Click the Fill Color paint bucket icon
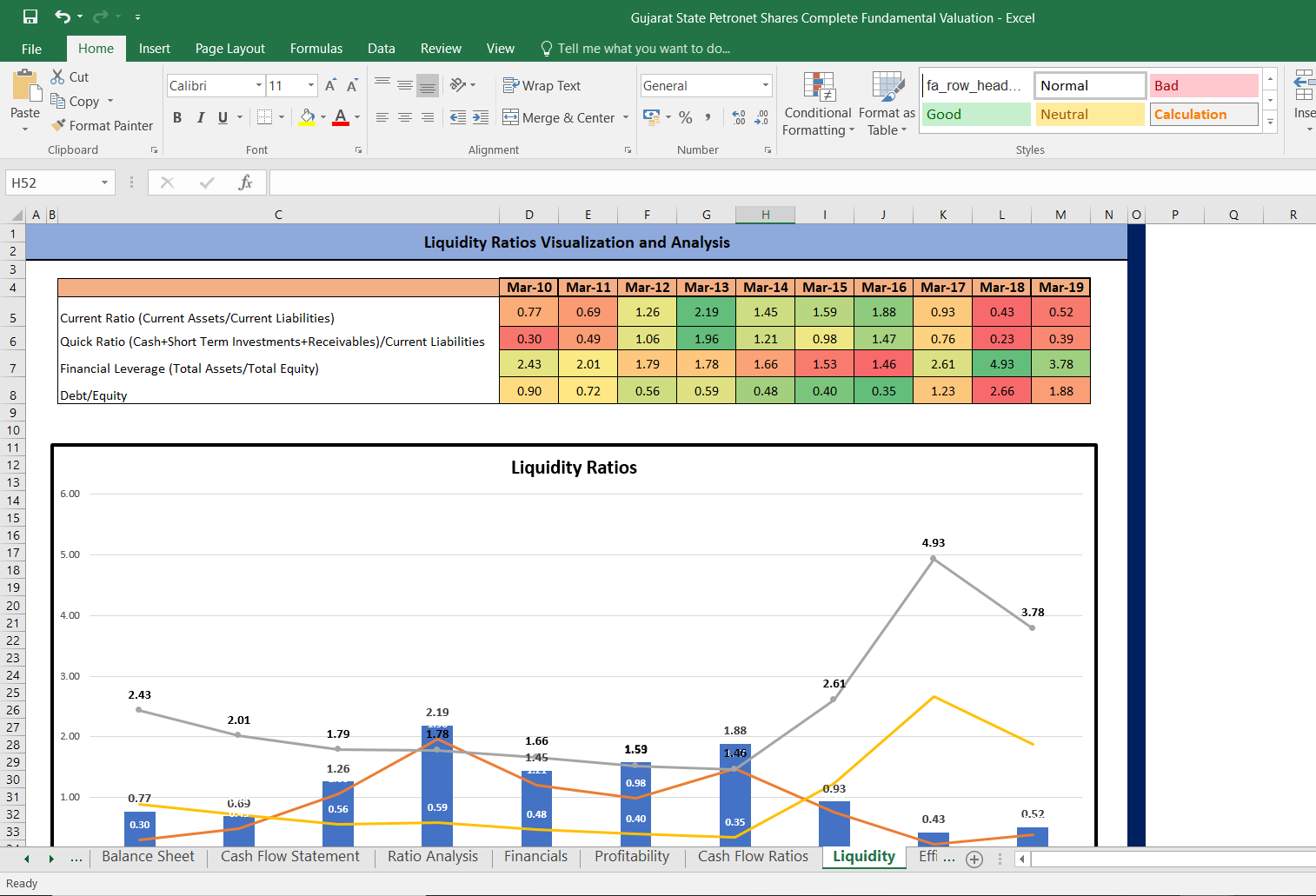Image resolution: width=1316 pixels, height=896 pixels. [307, 116]
